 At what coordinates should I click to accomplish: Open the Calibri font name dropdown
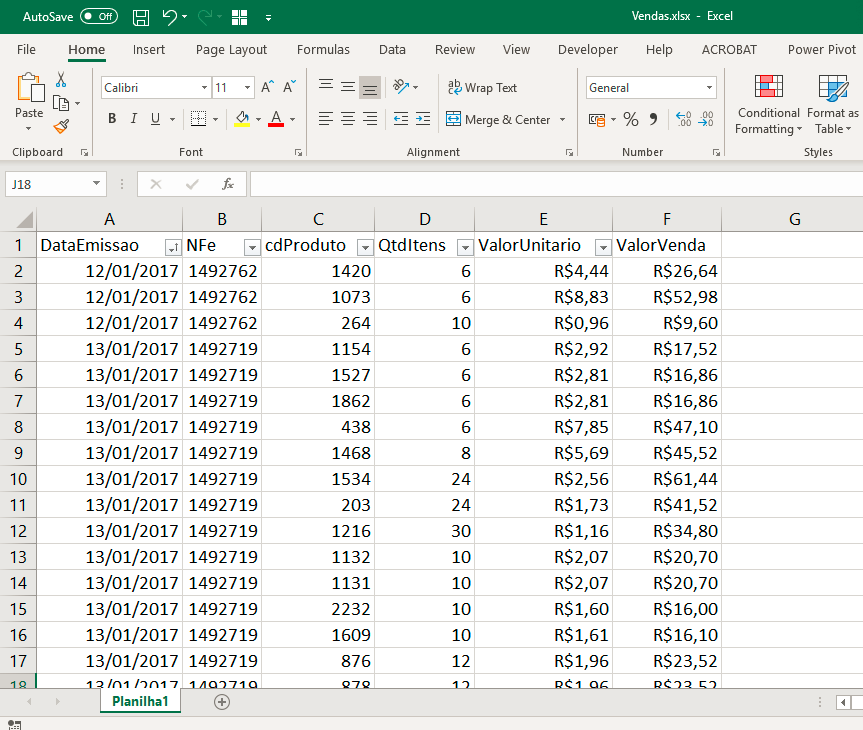(204, 88)
